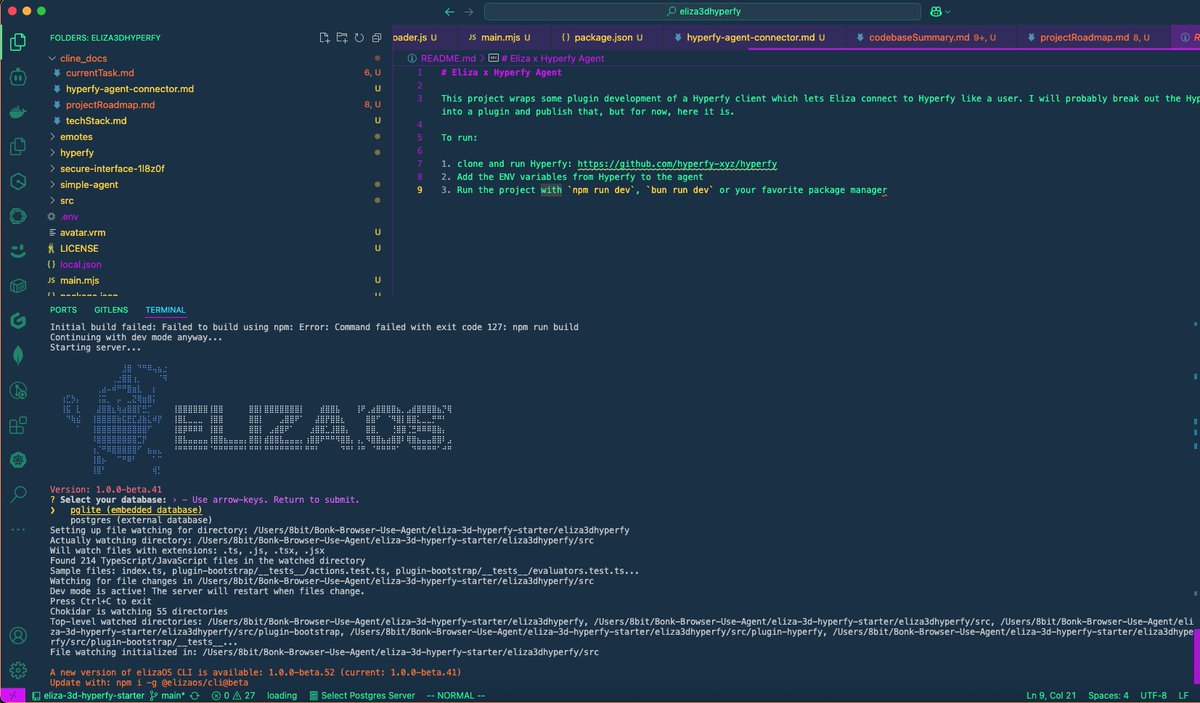Screen dimensions: 1200x703
Task: Open the green G extension in the activity bar
Action: pos(17,320)
